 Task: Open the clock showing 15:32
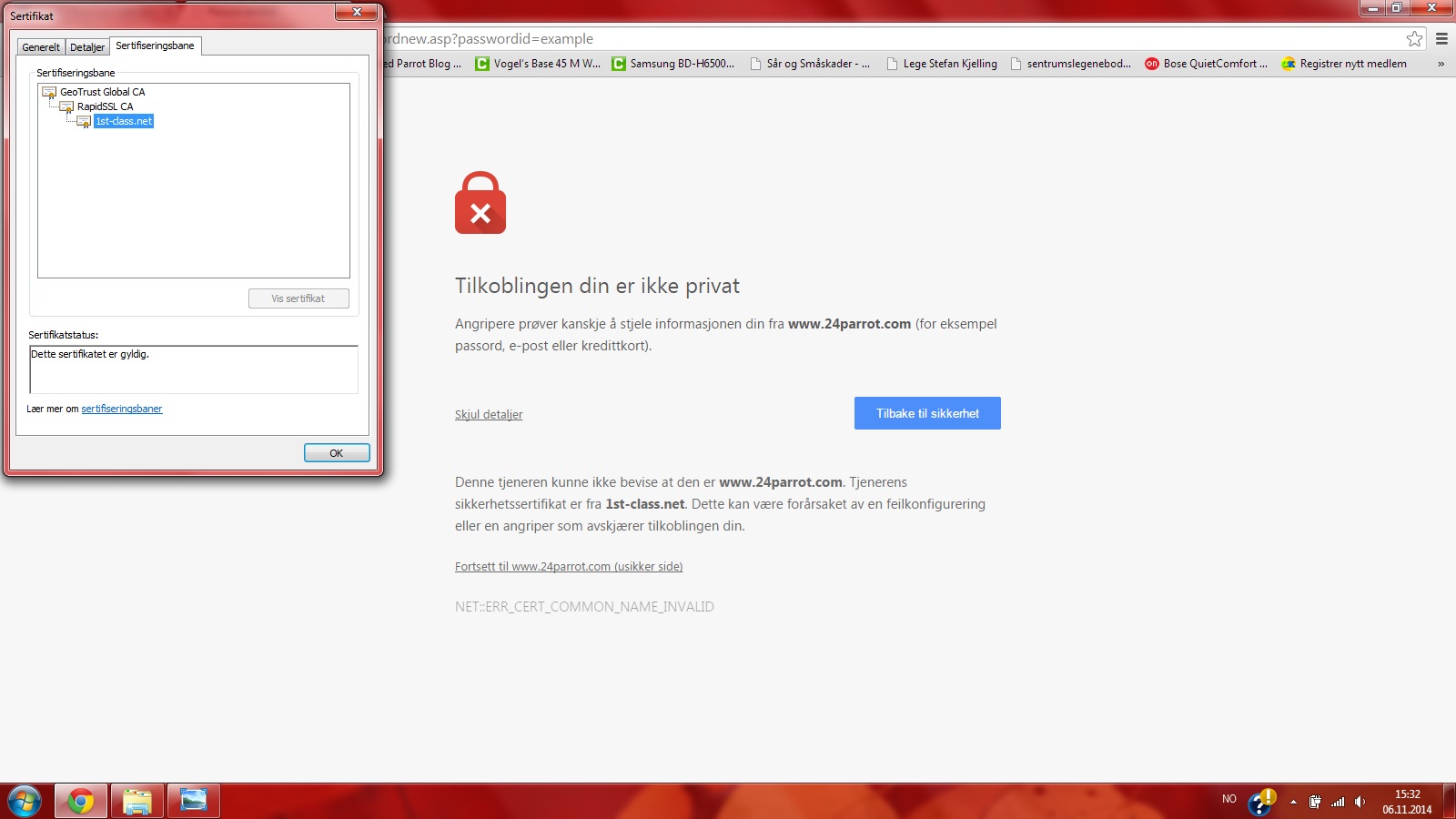point(1407,802)
